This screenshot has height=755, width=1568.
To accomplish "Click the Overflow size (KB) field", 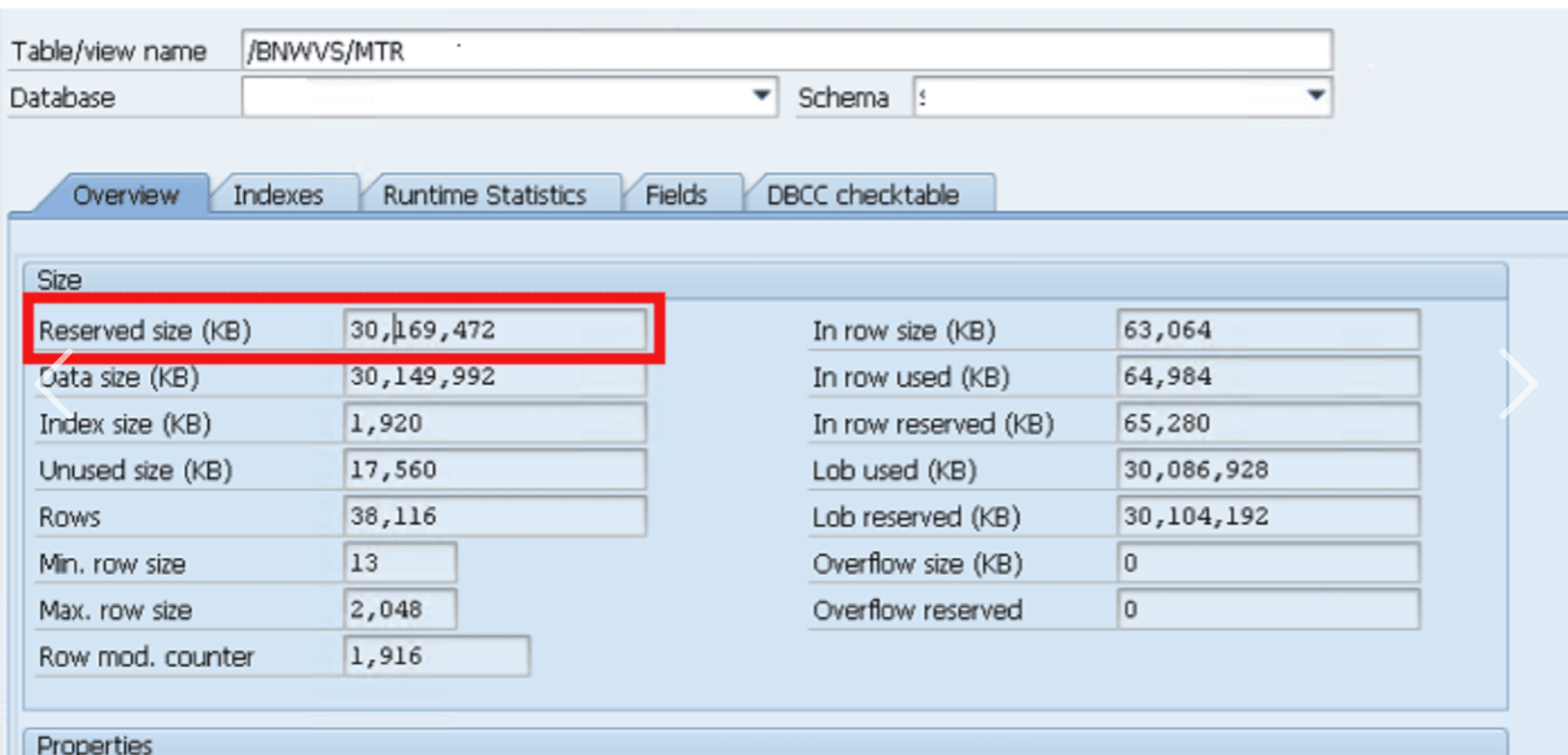I will tap(1268, 564).
